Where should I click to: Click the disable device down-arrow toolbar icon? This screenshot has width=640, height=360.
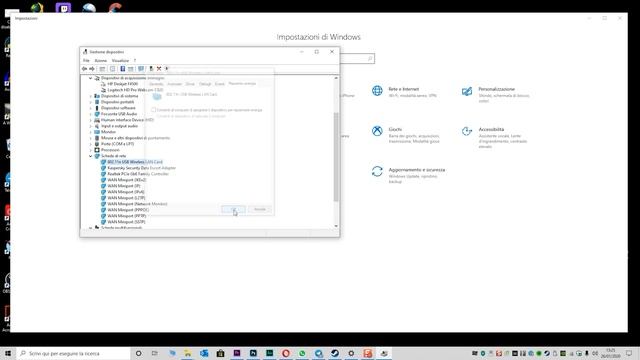[x=167, y=69]
